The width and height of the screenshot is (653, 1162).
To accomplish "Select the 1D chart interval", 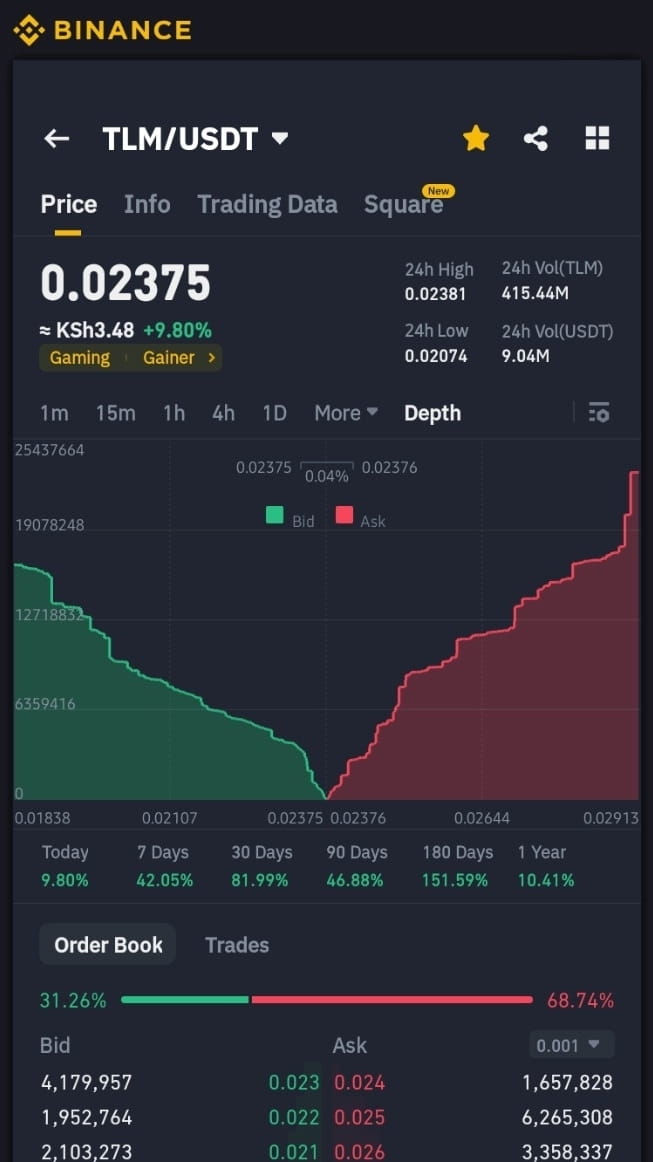I will click(x=274, y=413).
